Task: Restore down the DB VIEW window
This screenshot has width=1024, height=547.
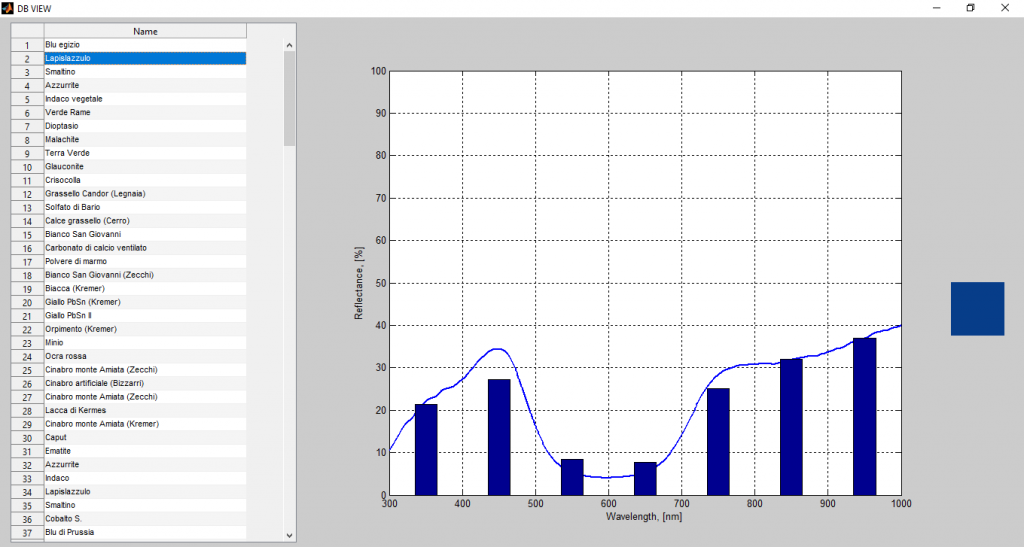Action: pyautogui.click(x=970, y=8)
